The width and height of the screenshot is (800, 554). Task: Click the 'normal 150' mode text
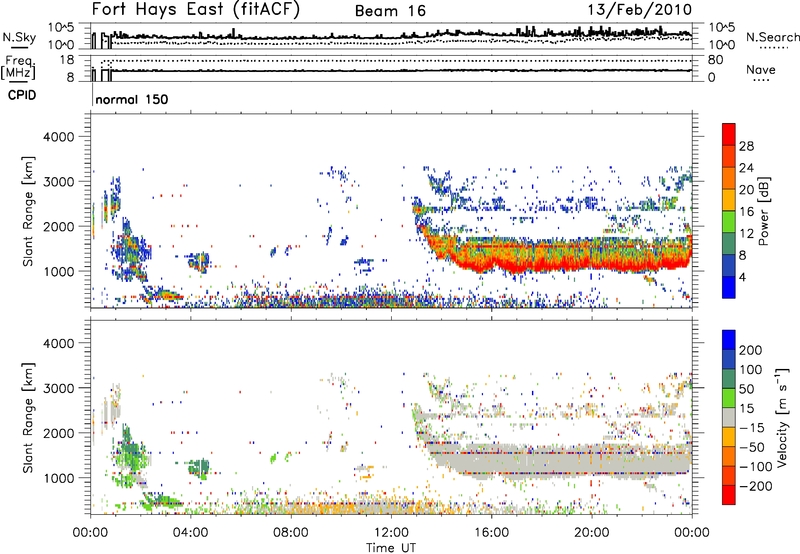click(132, 99)
